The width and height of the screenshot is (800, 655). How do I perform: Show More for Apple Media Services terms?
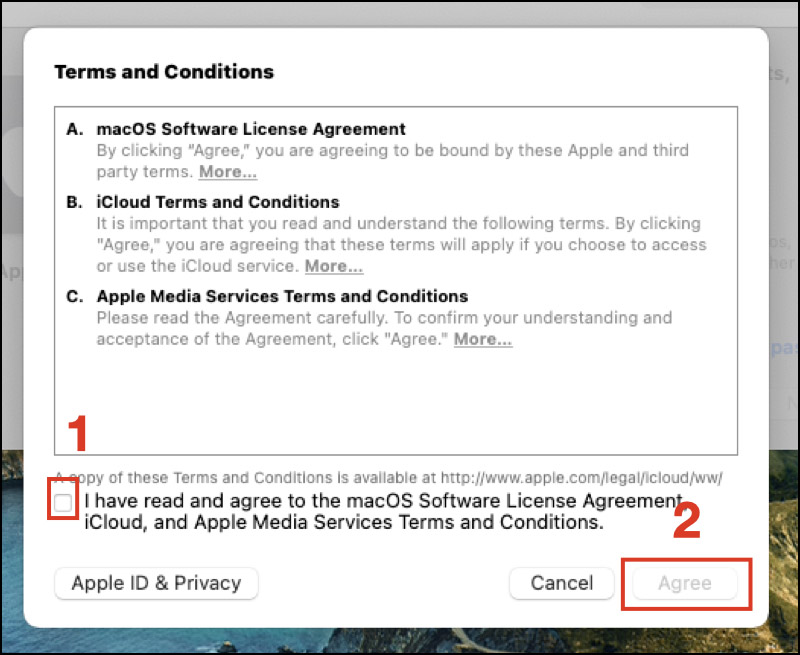pos(483,339)
